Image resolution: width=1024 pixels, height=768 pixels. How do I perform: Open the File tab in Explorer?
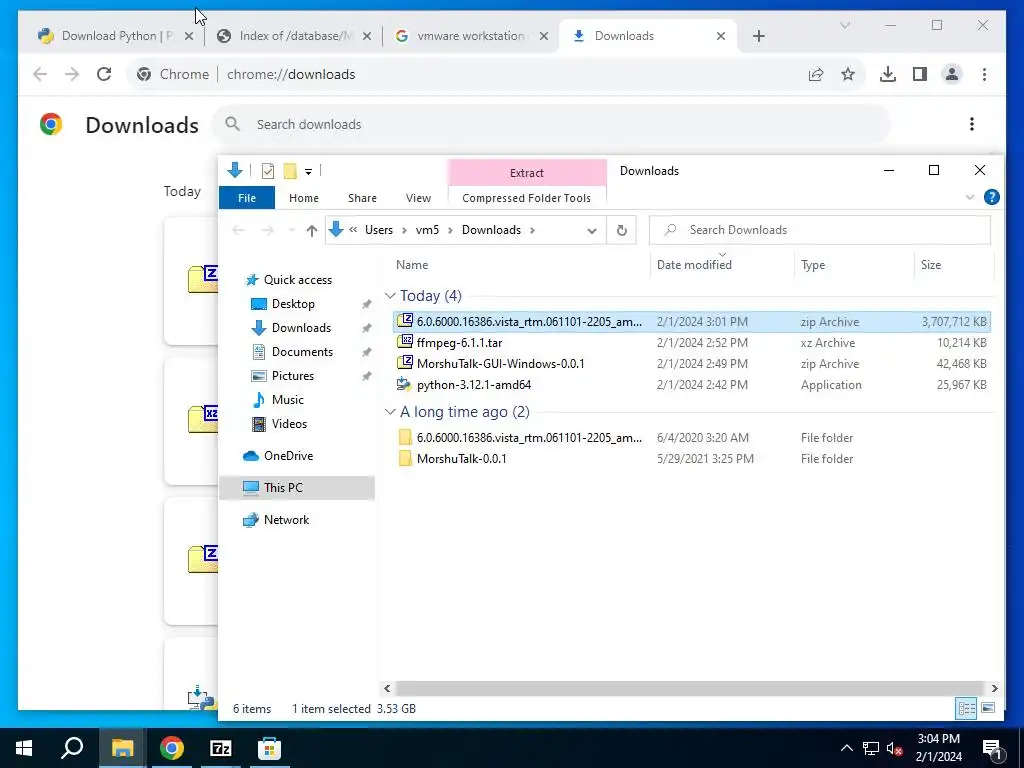click(x=247, y=198)
